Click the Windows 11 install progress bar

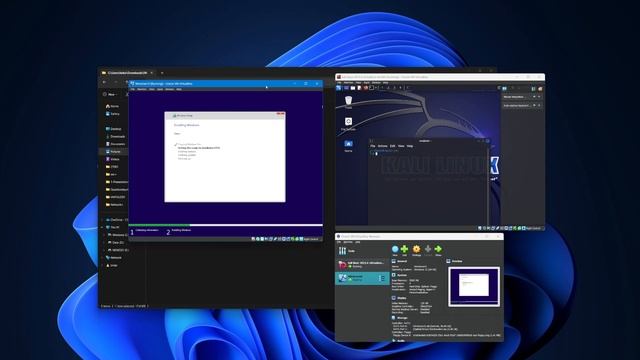[x=225, y=225]
